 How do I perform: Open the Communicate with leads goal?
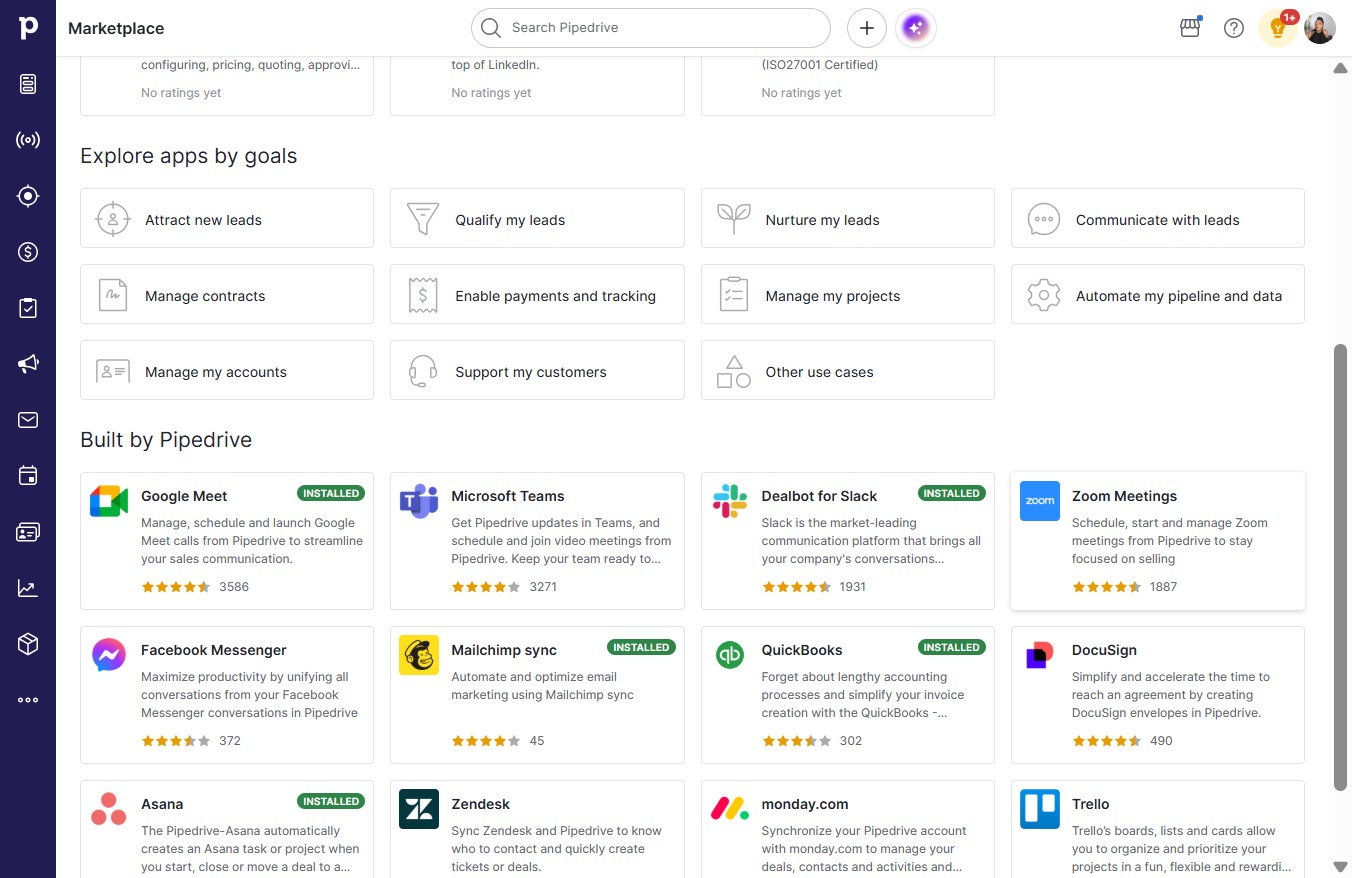pos(1158,218)
